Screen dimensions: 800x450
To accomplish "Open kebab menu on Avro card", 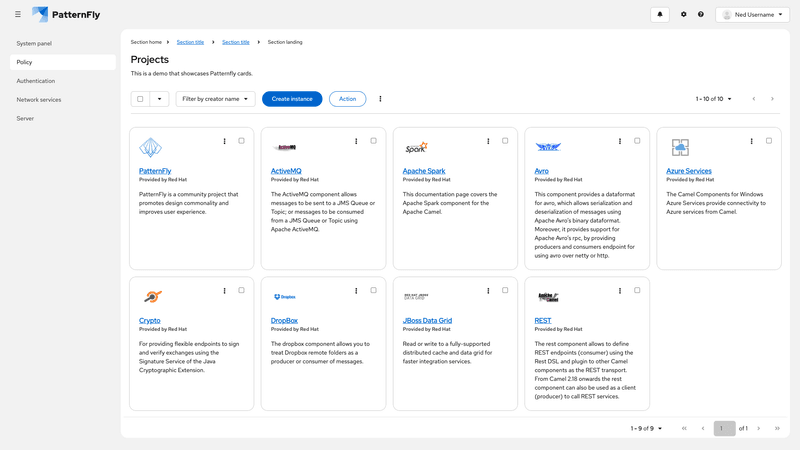I will point(620,141).
